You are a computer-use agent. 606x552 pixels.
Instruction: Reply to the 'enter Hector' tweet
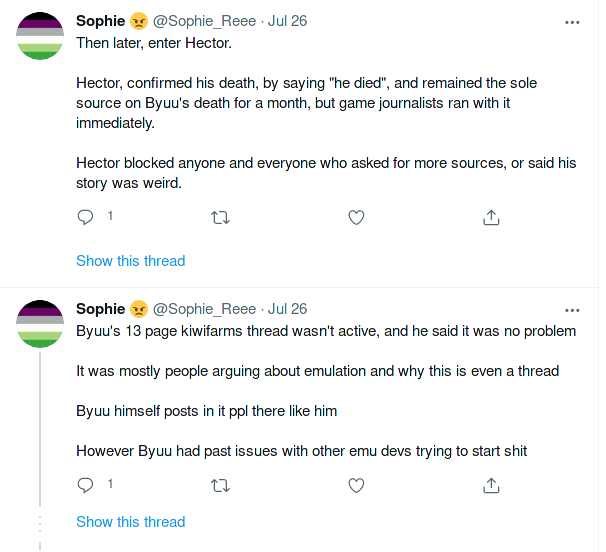[x=85, y=217]
